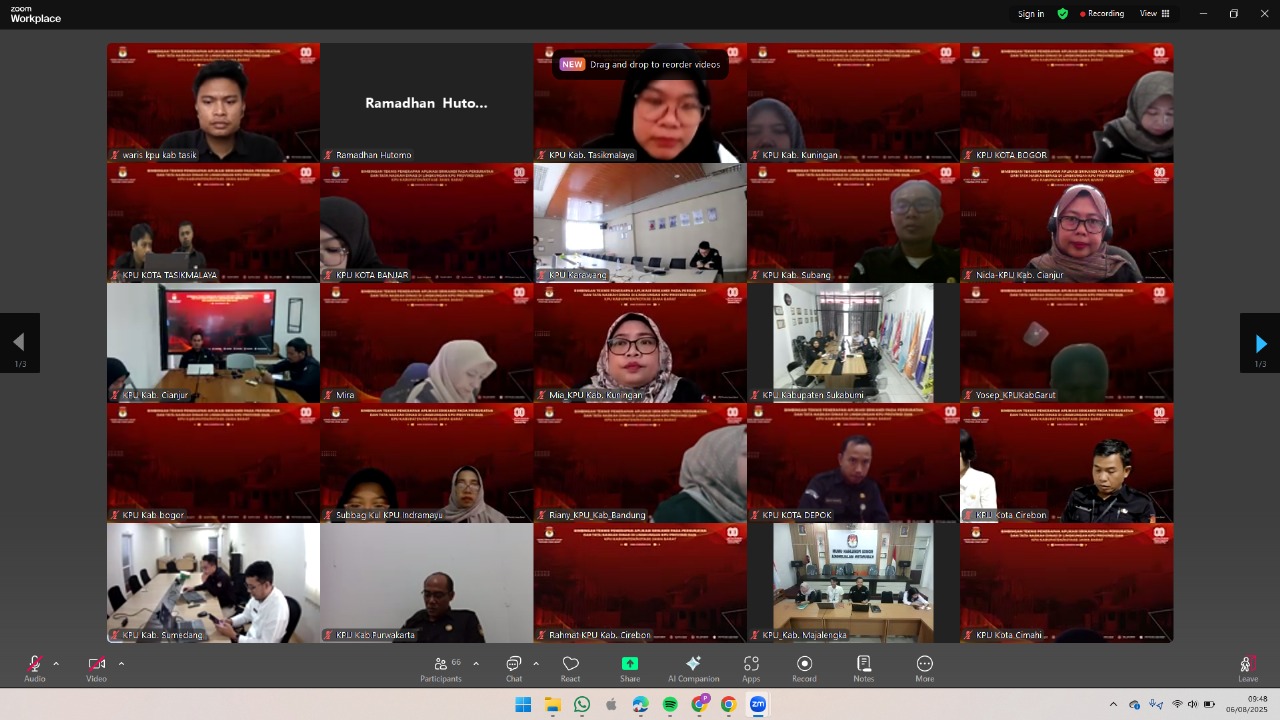
Task: Open the Apps panel
Action: pyautogui.click(x=751, y=668)
